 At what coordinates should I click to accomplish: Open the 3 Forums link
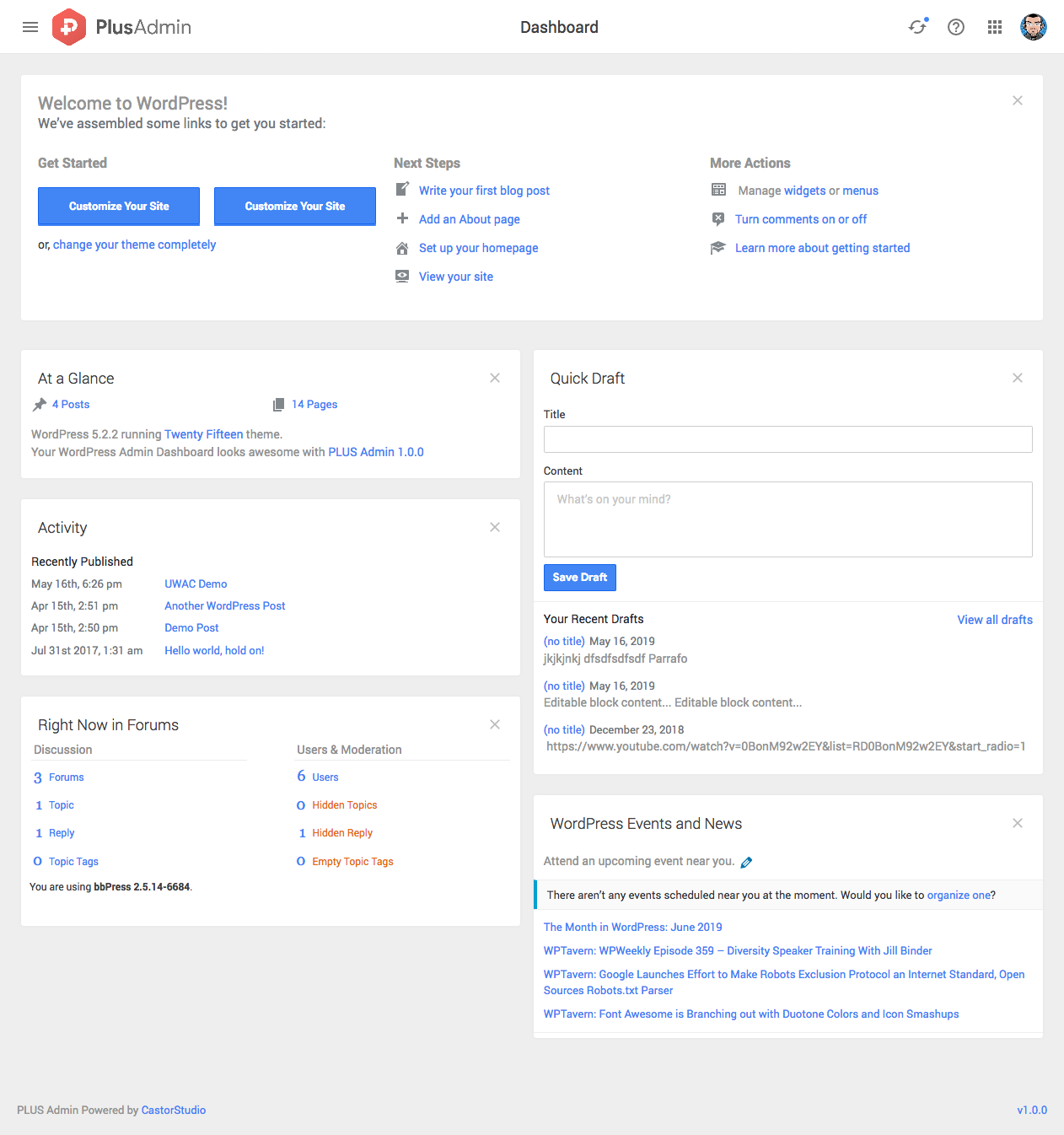59,777
